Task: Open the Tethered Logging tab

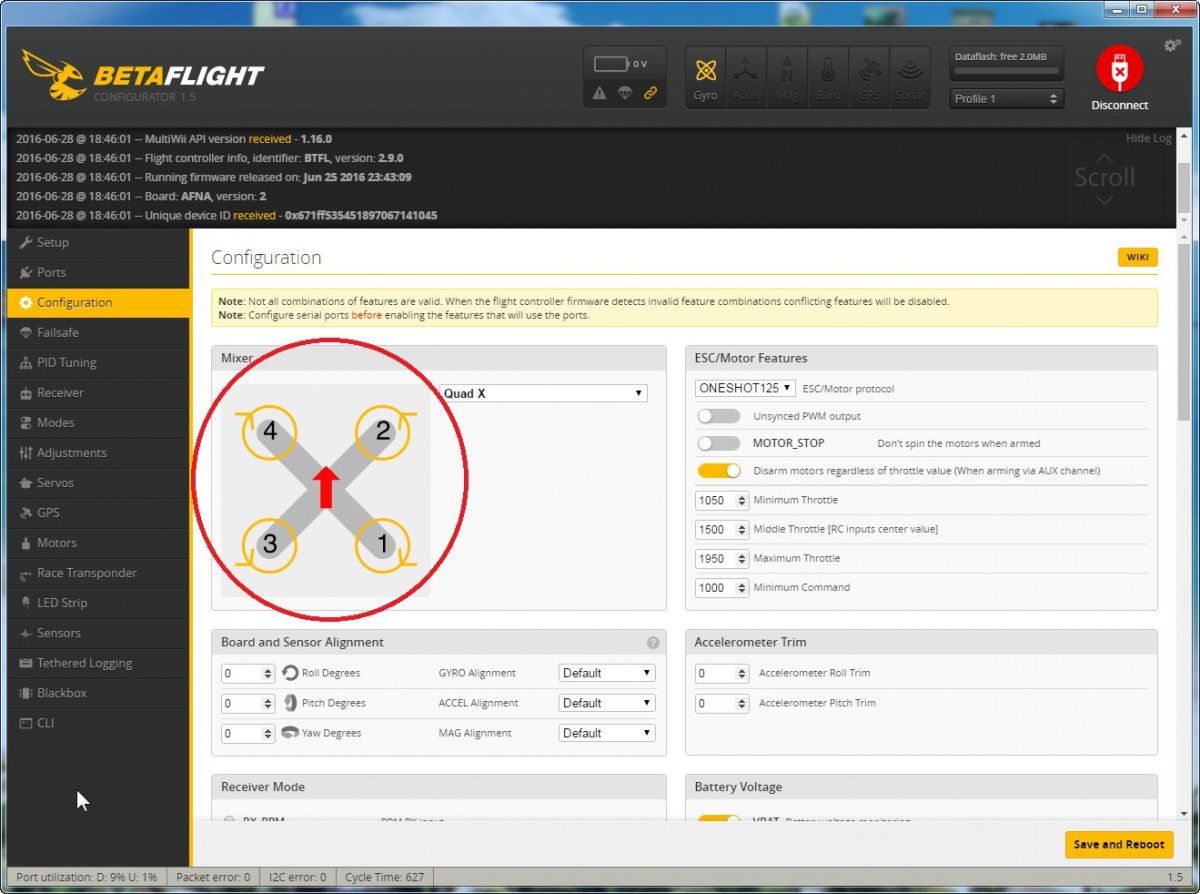Action: (x=98, y=663)
